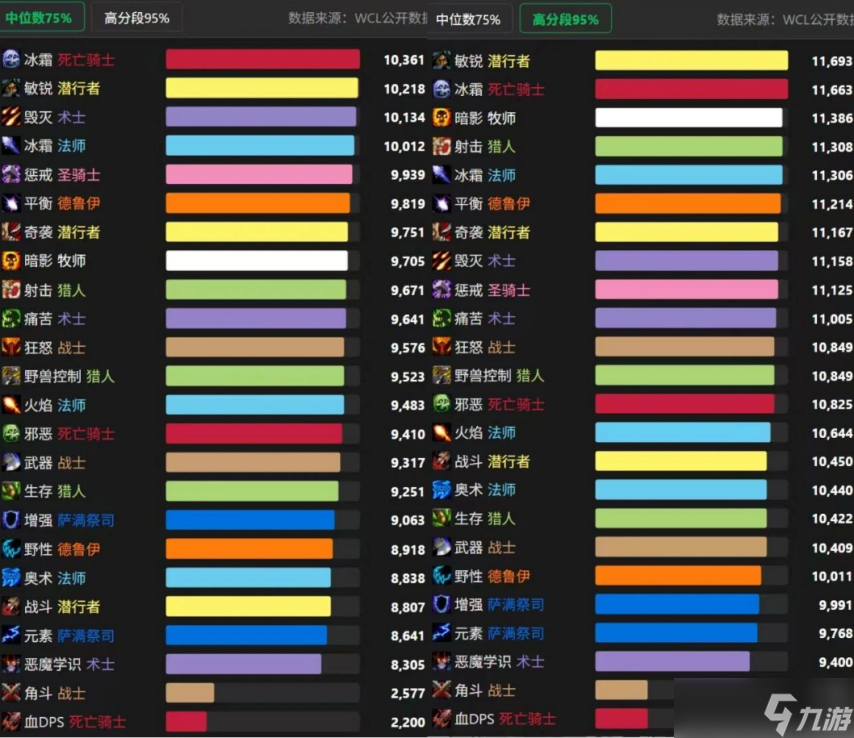Select the 中位数75% tab in left panel
Viewport: 854px width, 738px height.
click(x=41, y=17)
